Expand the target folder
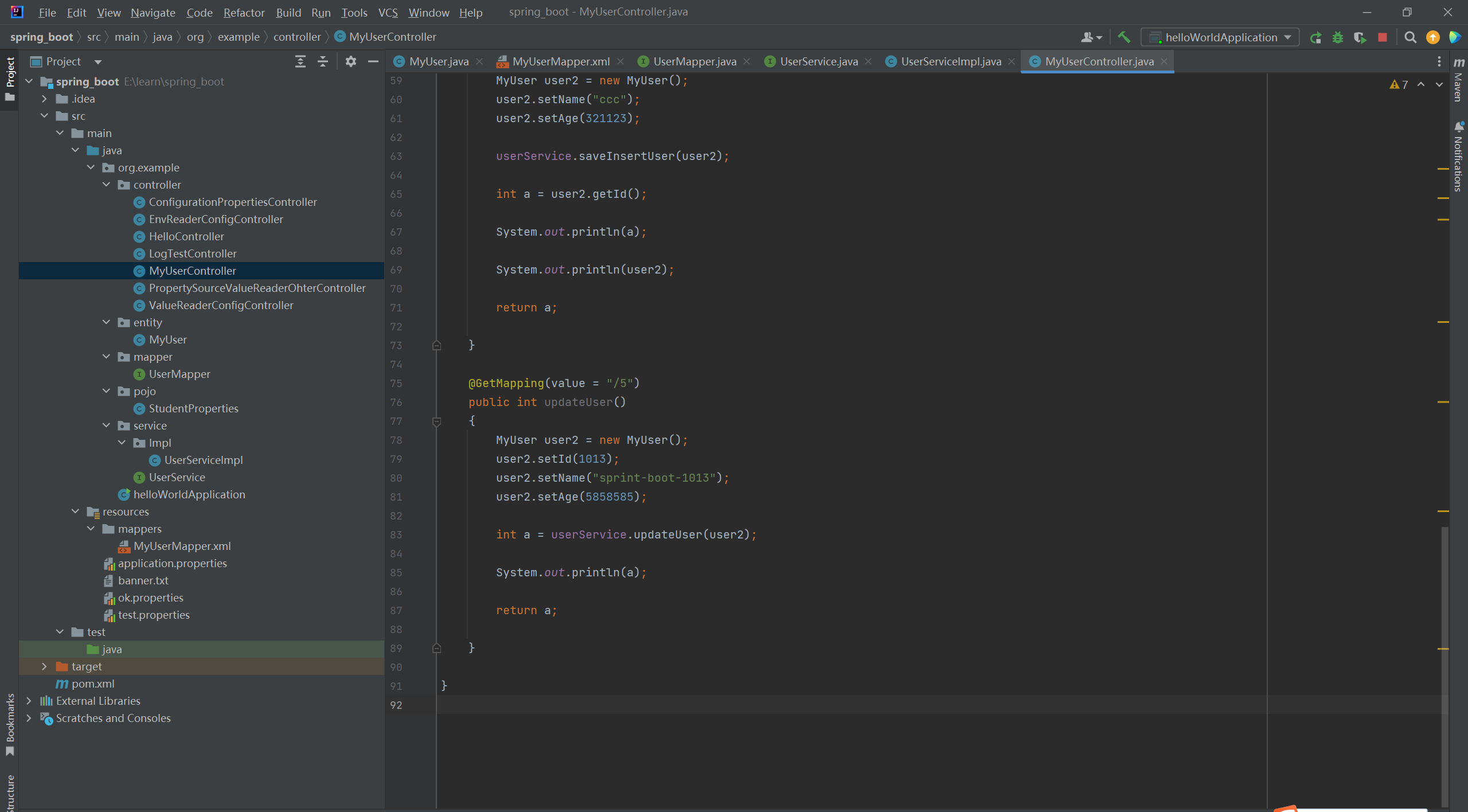1468x812 pixels. point(44,666)
